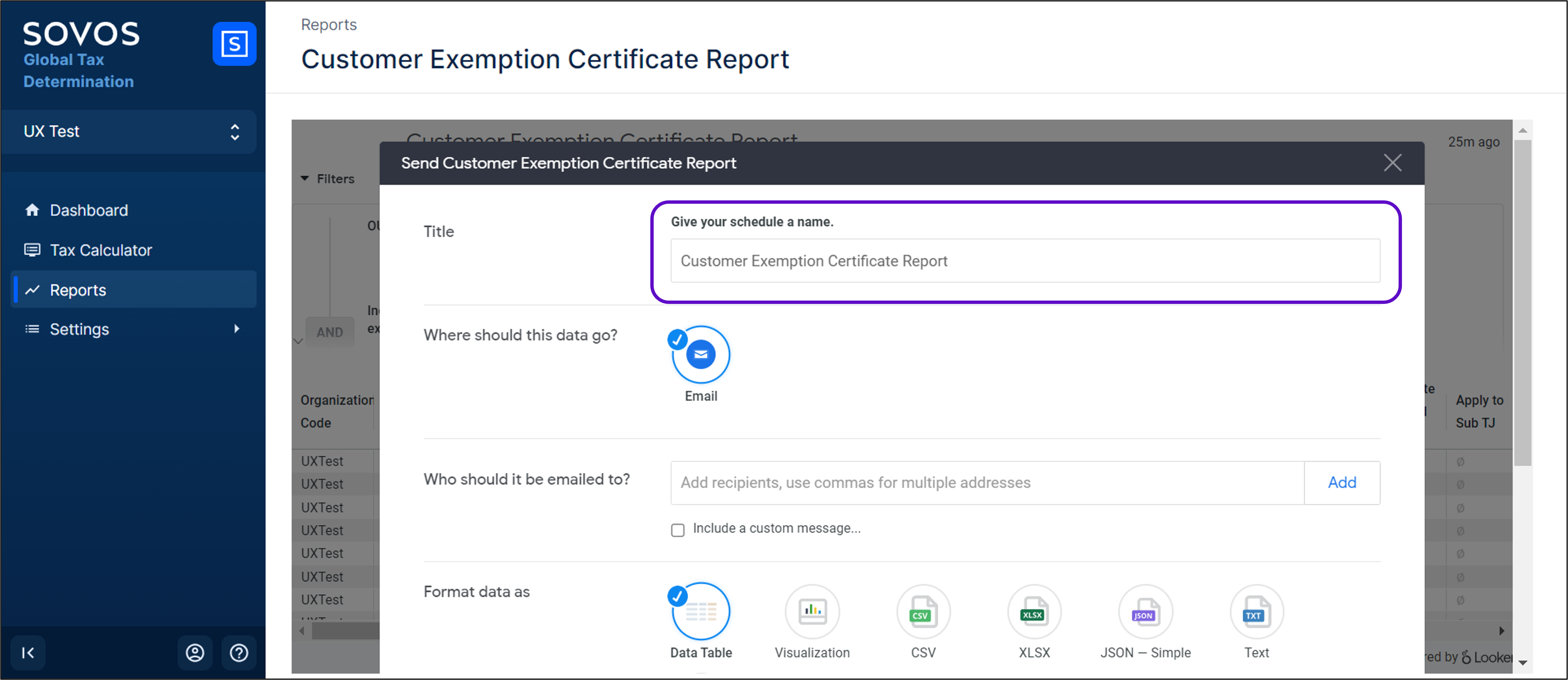Open Dashboard from sidebar
This screenshot has width=1568, height=680.
(89, 210)
